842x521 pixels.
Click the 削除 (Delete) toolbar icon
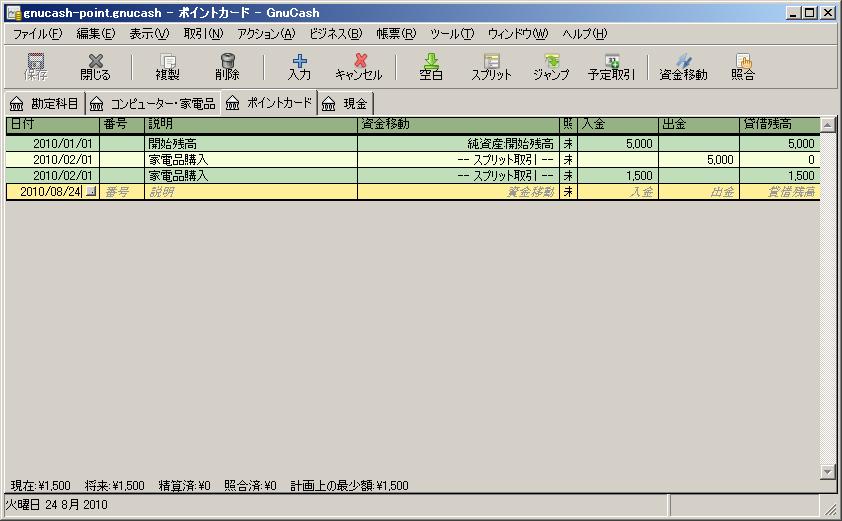(x=227, y=67)
